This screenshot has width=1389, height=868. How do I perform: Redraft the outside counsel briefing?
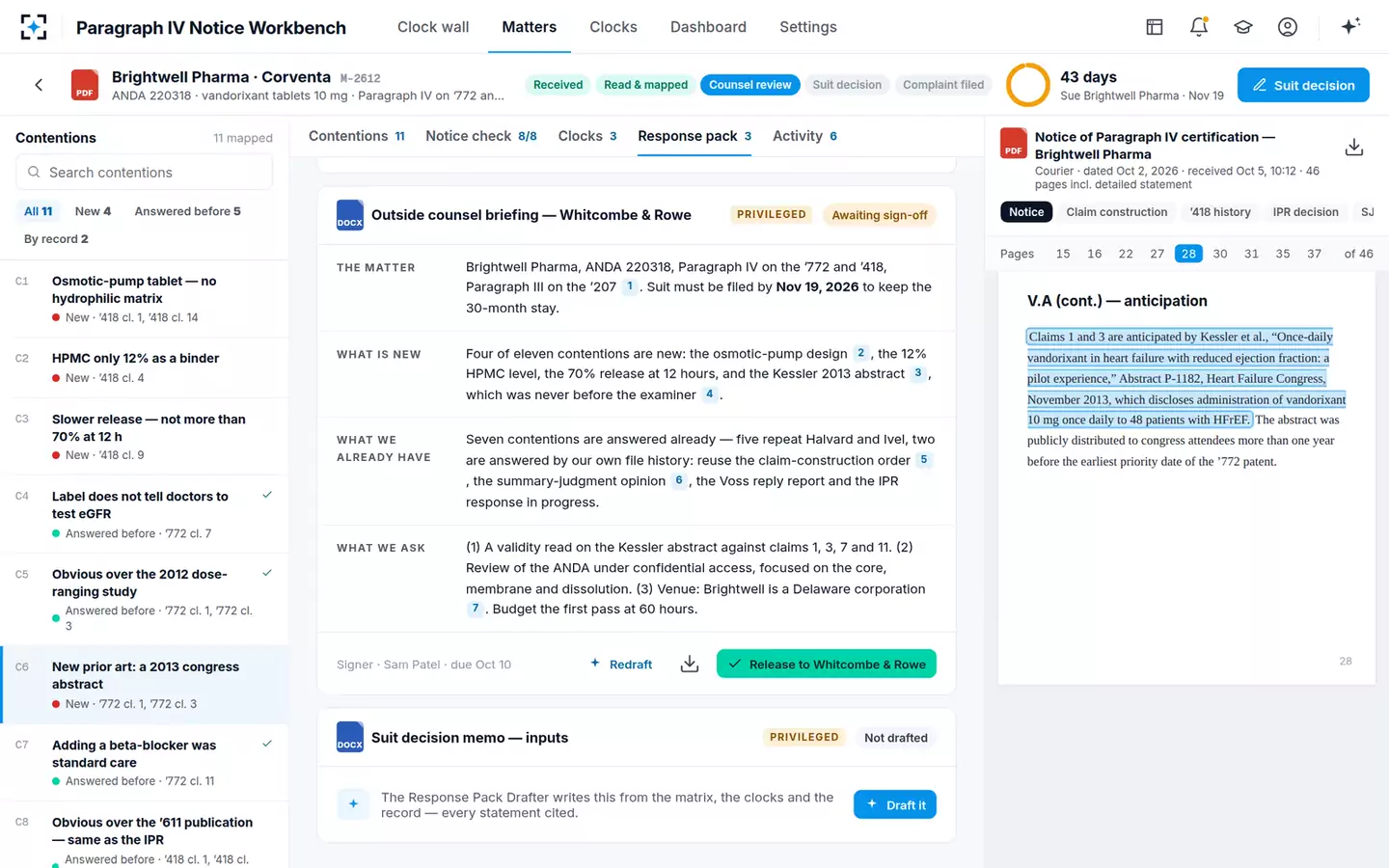click(621, 665)
